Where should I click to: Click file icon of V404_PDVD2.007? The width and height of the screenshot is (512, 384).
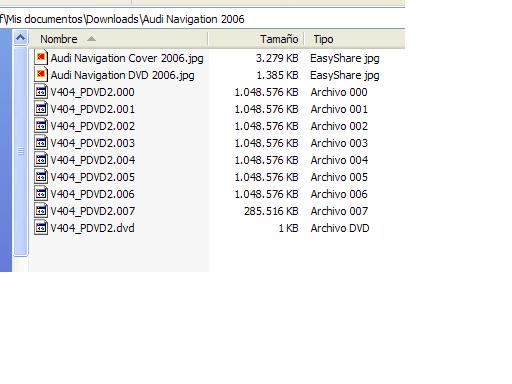point(41,210)
